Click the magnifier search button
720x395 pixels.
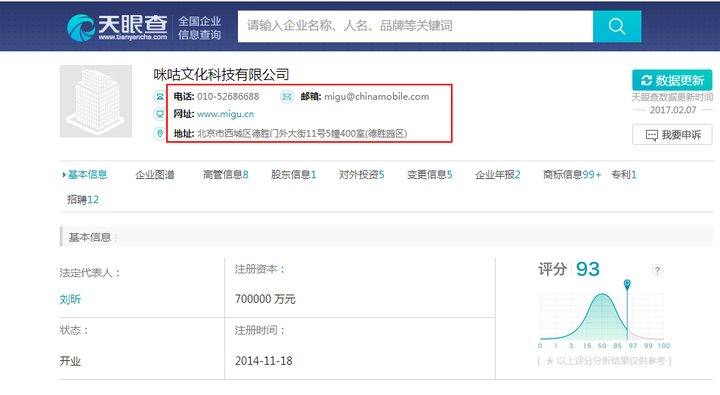click(617, 26)
